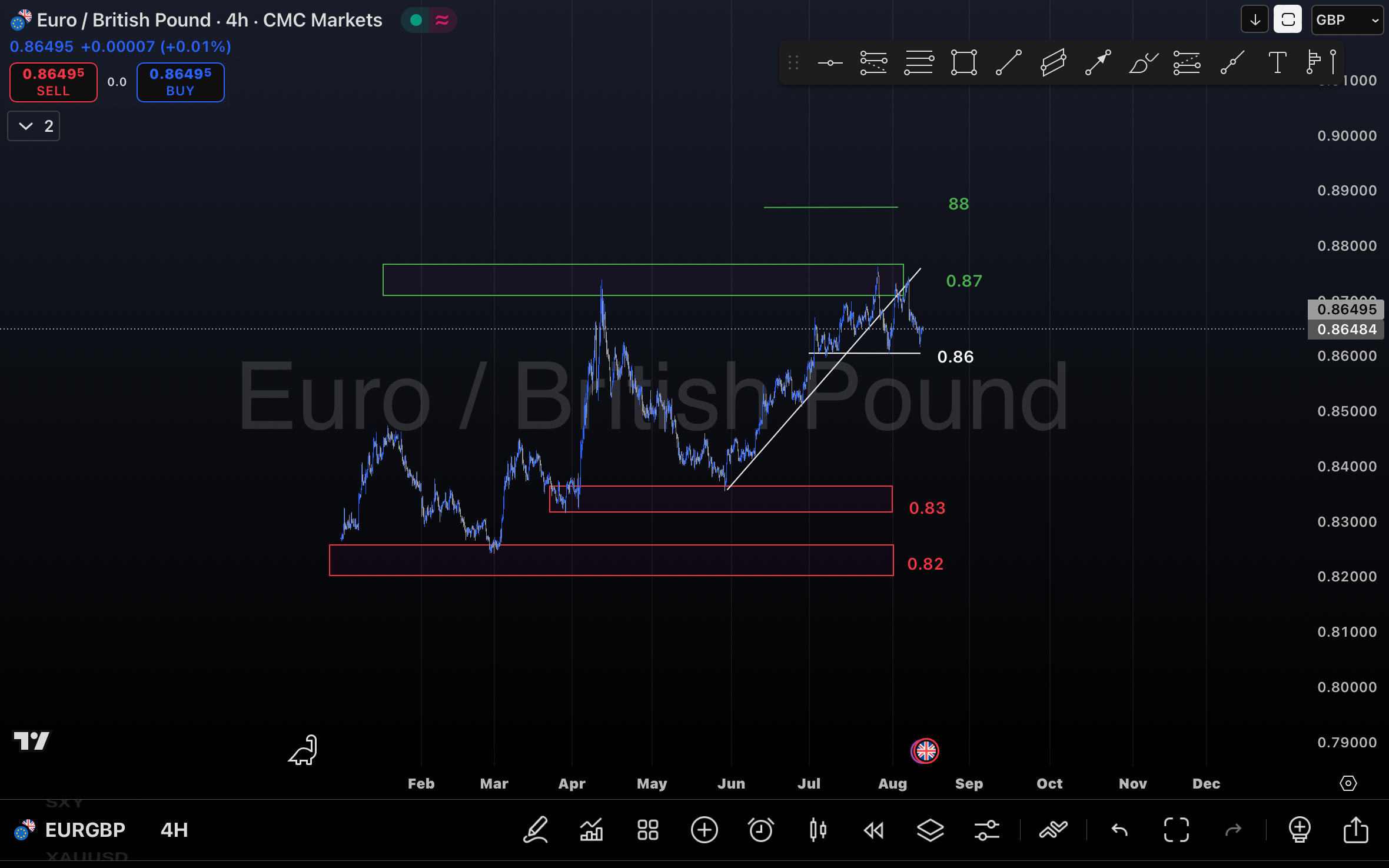The height and width of the screenshot is (868, 1389).
Task: Click the white 0.86 level text label
Action: 955,357
